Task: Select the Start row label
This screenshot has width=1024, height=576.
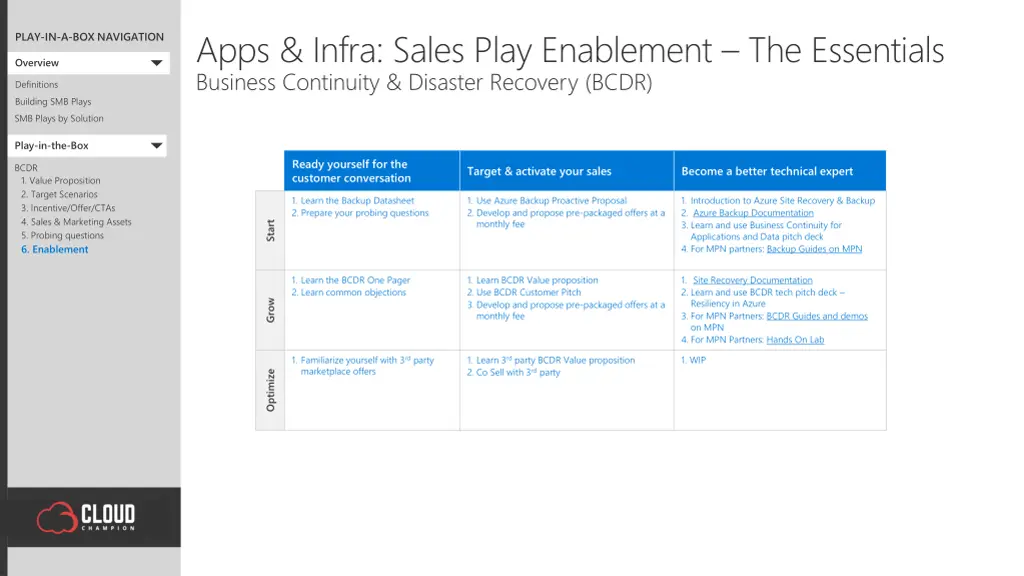Action: click(x=270, y=230)
